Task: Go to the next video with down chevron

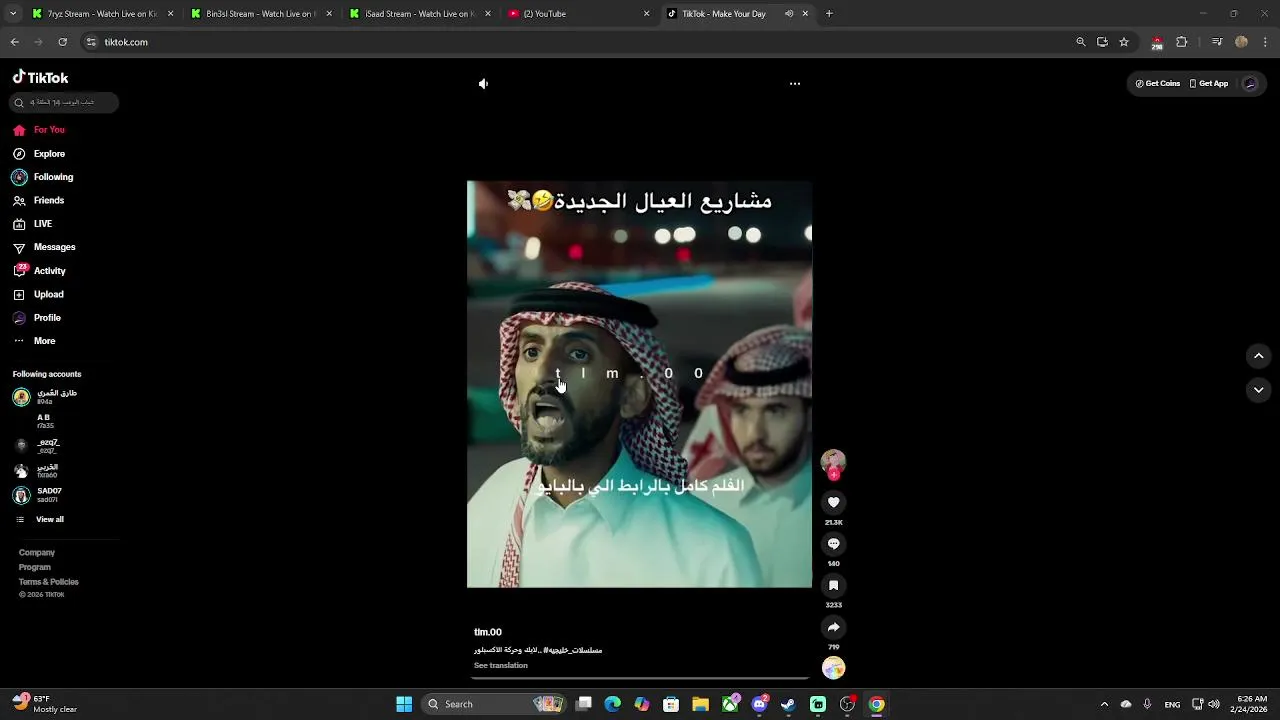Action: click(x=1258, y=390)
